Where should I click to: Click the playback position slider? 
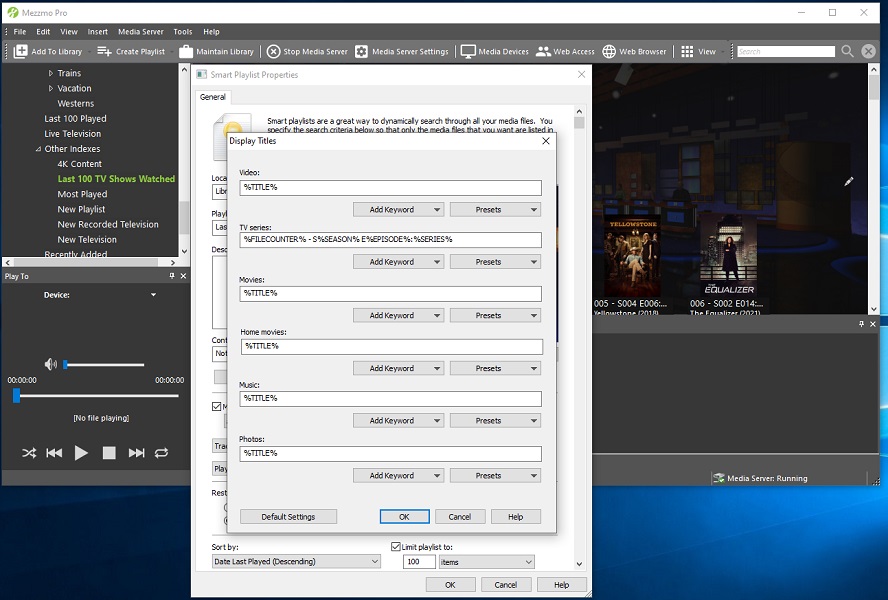[96, 395]
